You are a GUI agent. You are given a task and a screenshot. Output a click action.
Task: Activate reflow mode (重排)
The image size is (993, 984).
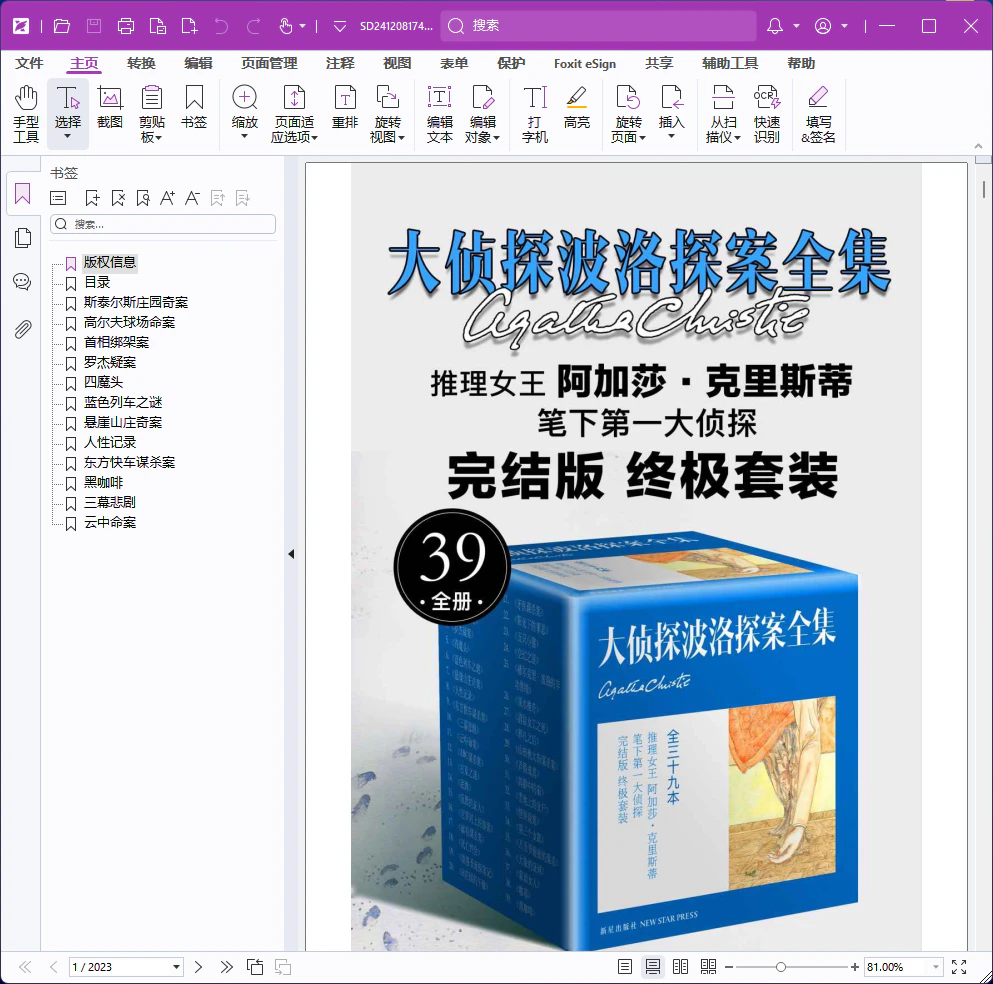click(x=345, y=110)
